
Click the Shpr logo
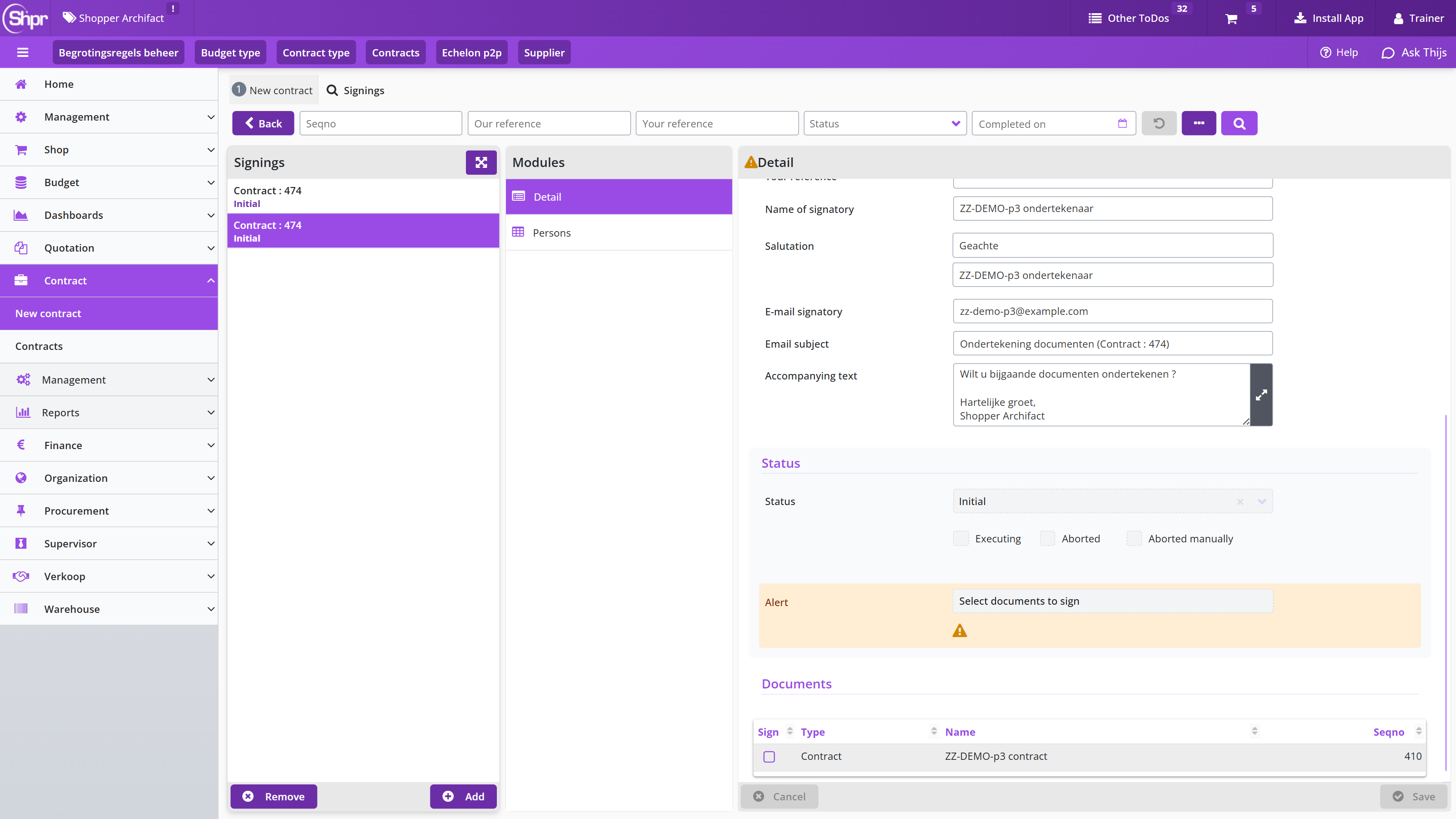click(x=26, y=18)
